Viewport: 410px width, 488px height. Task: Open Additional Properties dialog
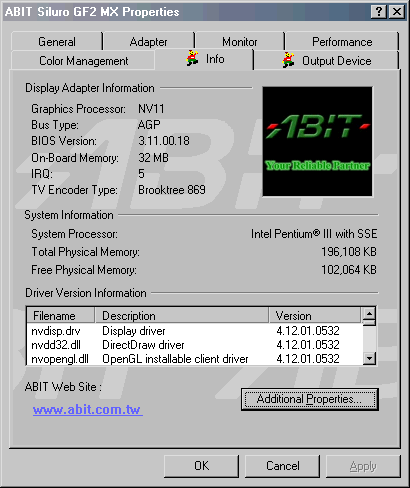click(x=310, y=399)
